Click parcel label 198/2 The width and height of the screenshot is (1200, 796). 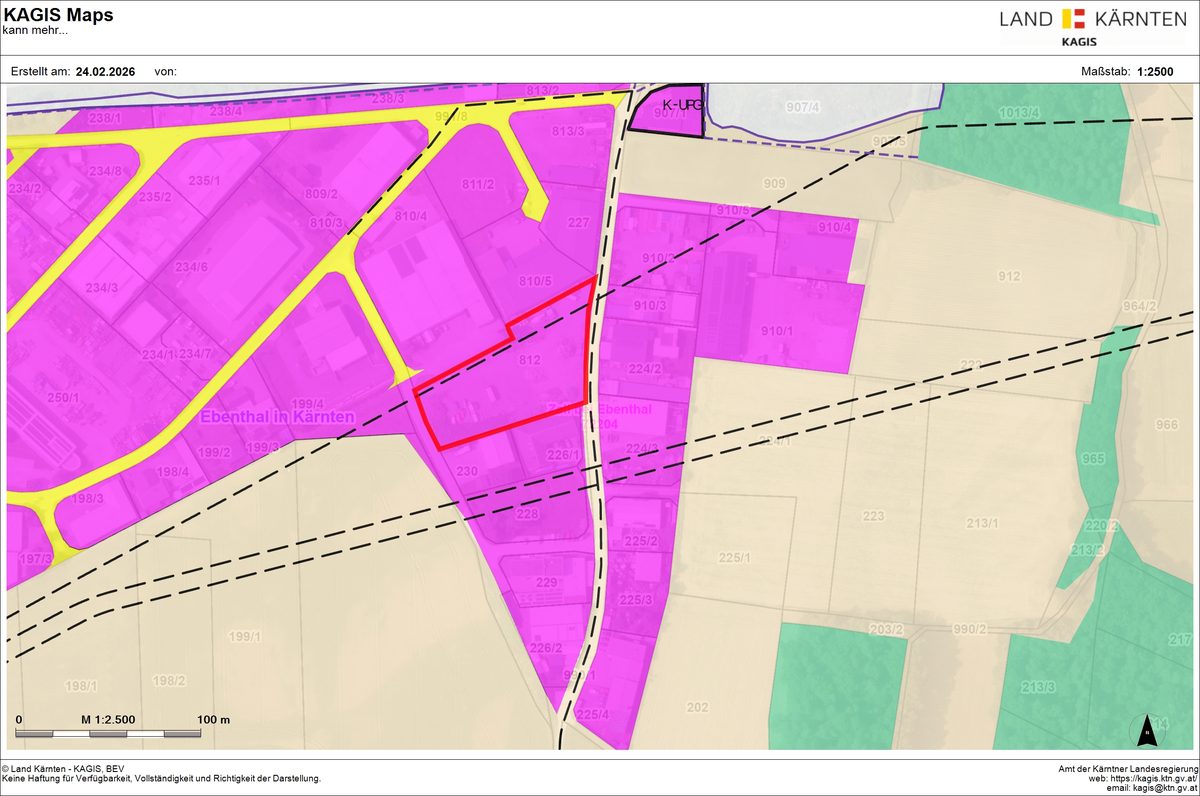point(168,681)
